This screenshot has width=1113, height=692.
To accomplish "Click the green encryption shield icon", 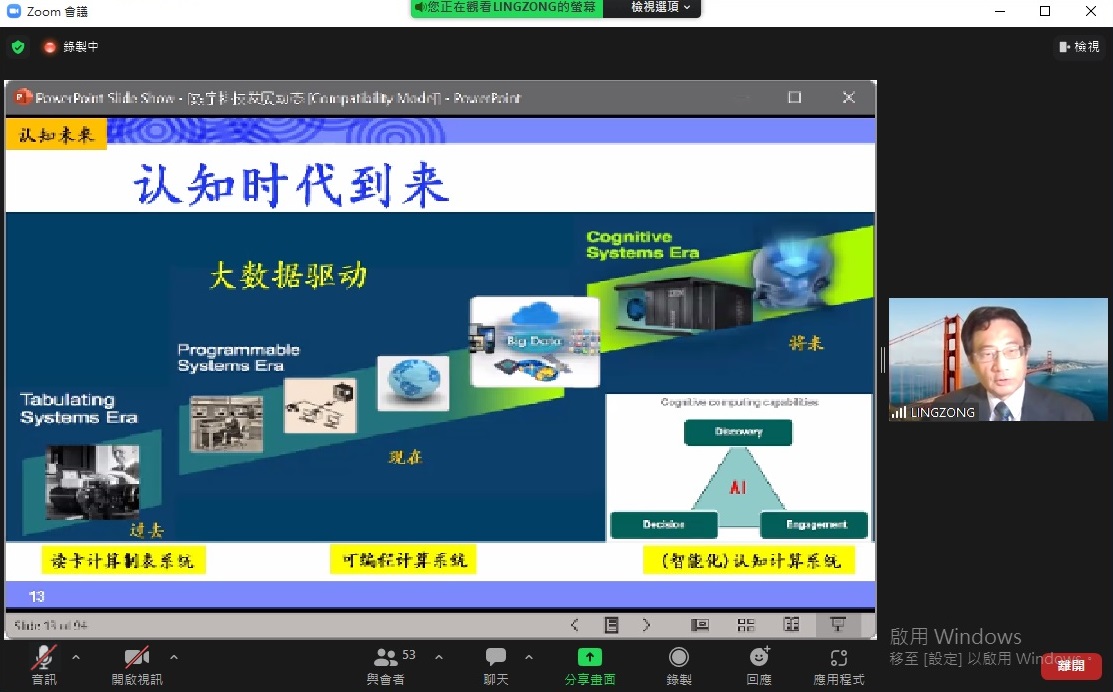I will [18, 47].
